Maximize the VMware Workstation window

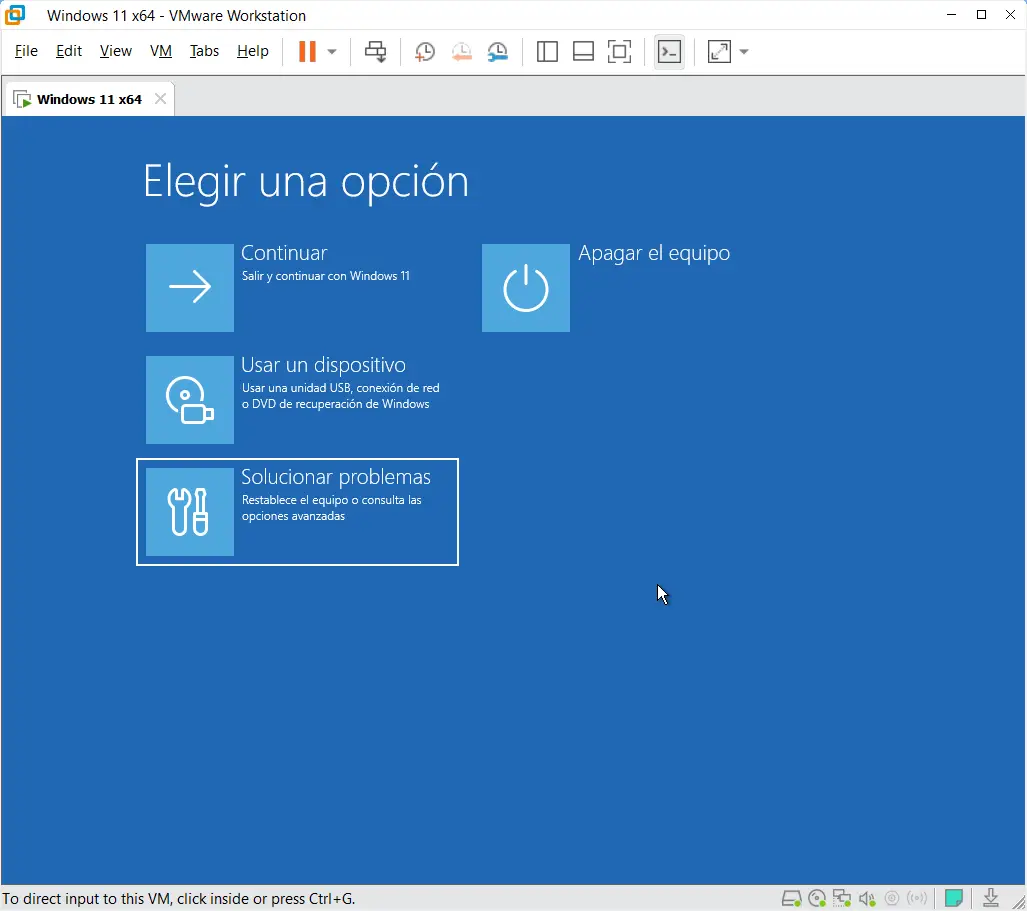coord(981,14)
